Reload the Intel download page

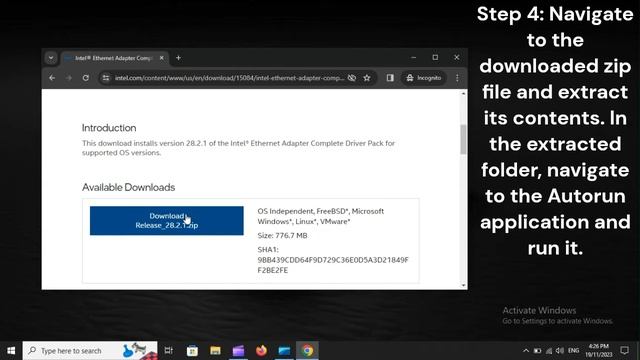click(x=86, y=78)
